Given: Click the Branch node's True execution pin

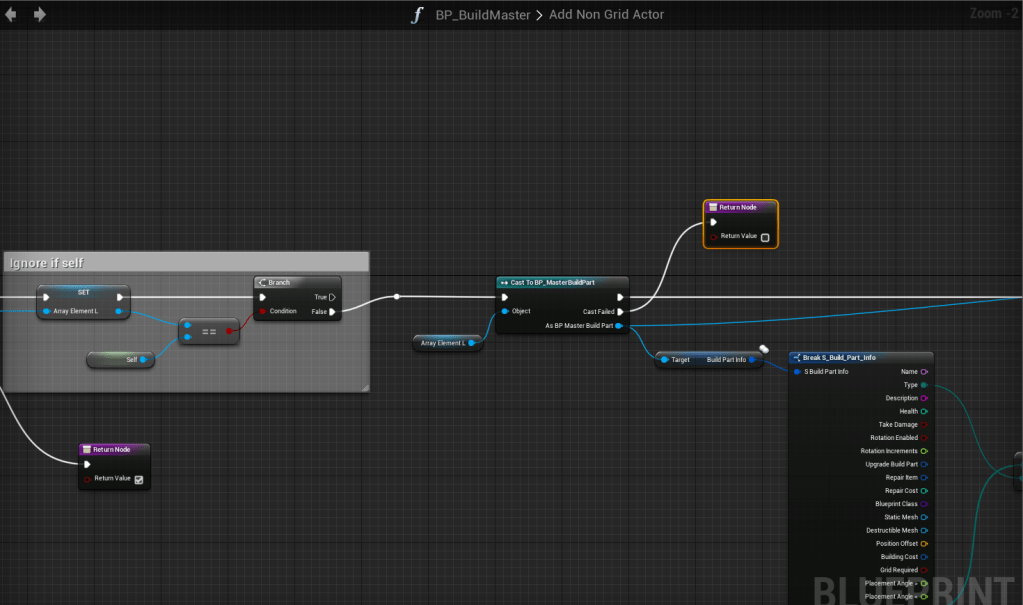Looking at the screenshot, I should click(x=332, y=297).
